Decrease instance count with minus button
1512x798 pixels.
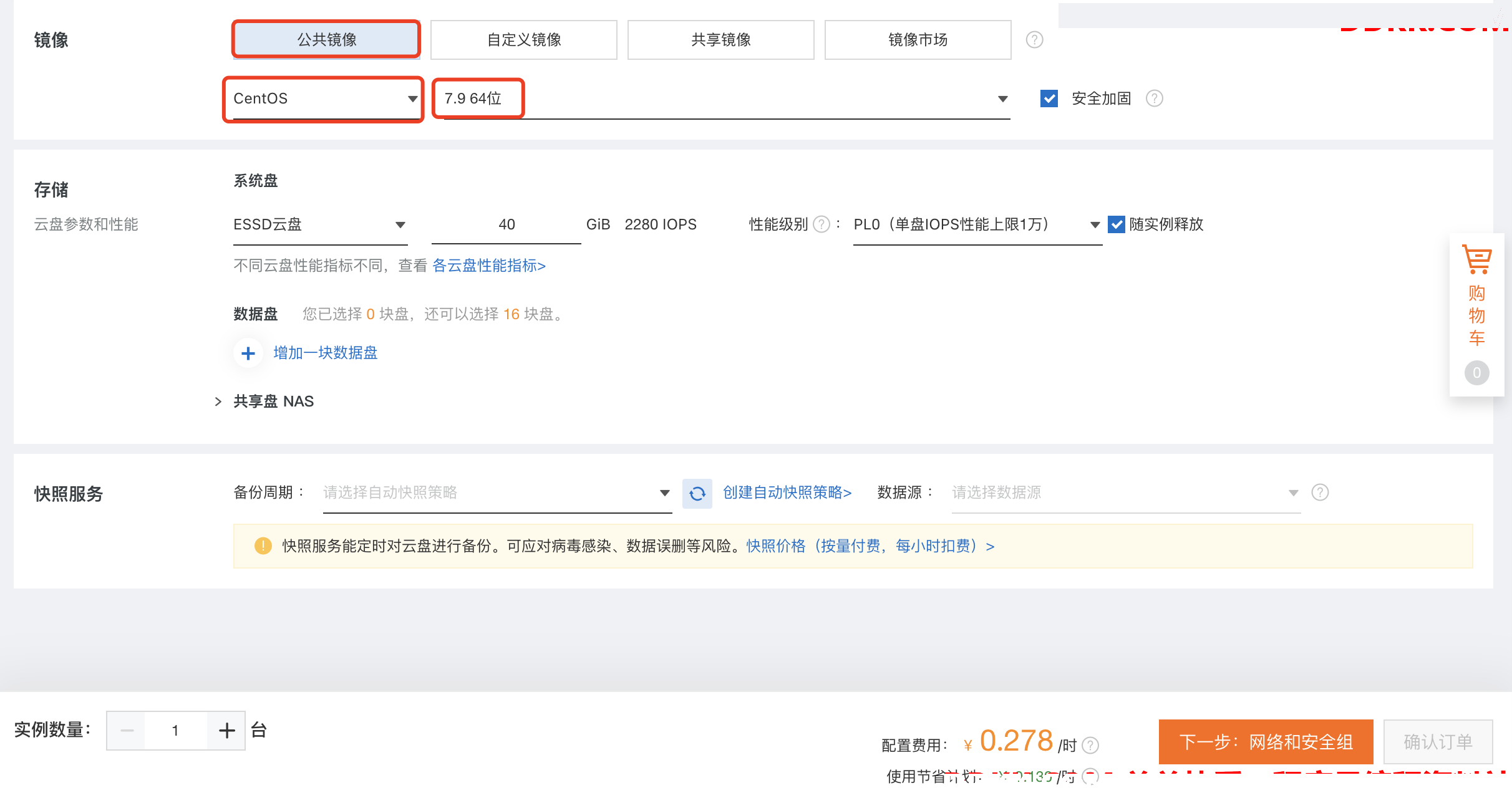[127, 731]
